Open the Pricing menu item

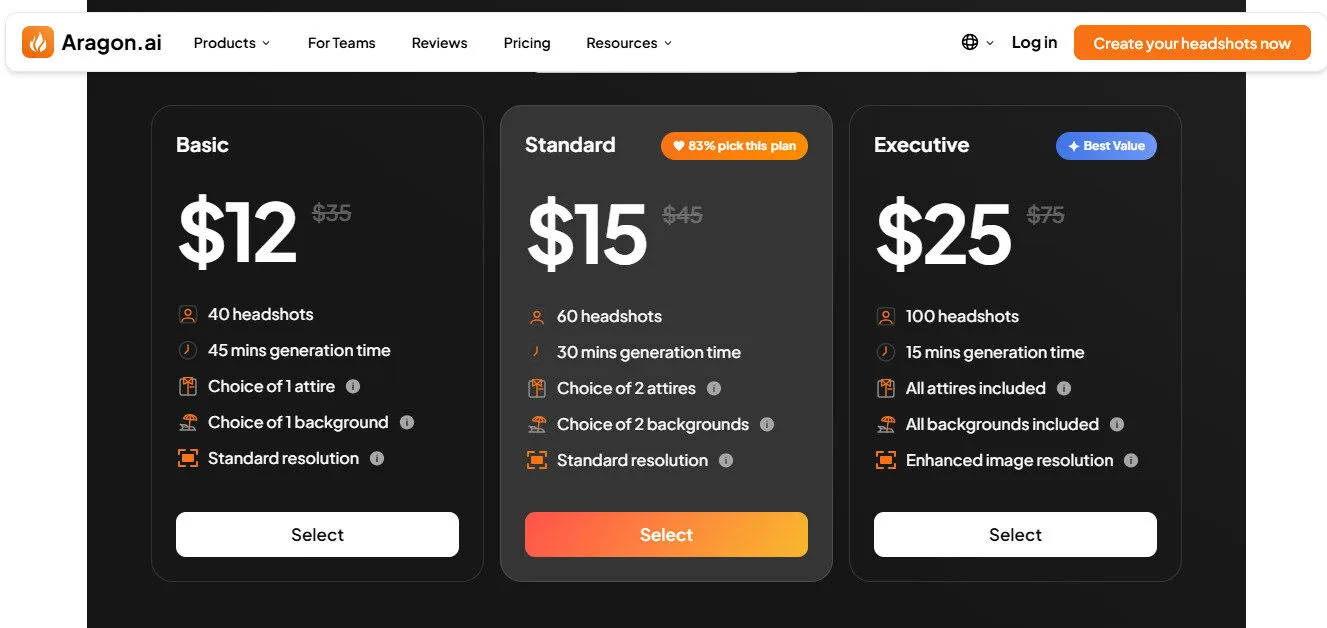click(x=527, y=43)
